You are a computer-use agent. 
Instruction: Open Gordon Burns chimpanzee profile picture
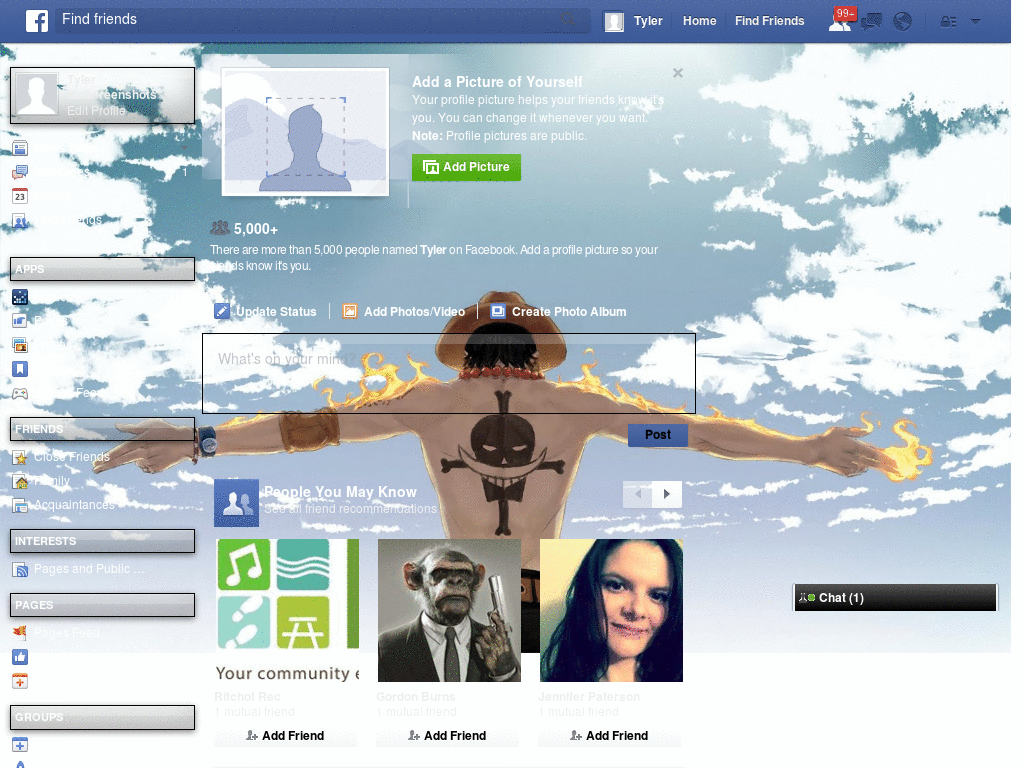[x=449, y=611]
